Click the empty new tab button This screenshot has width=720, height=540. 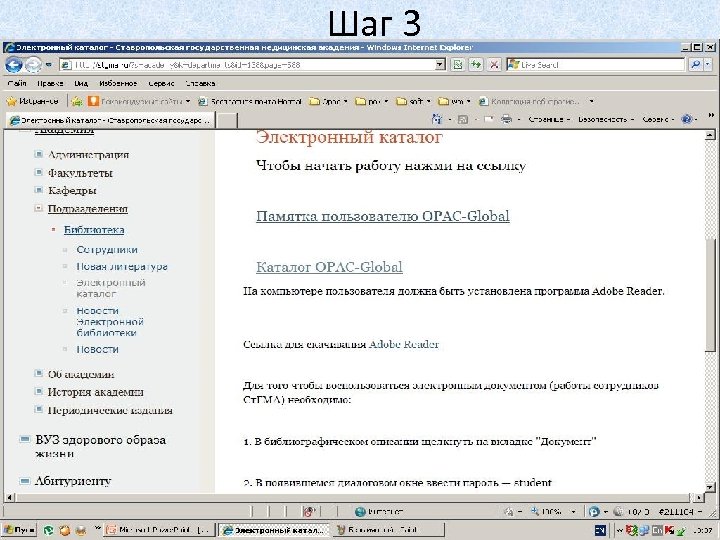coord(226,121)
